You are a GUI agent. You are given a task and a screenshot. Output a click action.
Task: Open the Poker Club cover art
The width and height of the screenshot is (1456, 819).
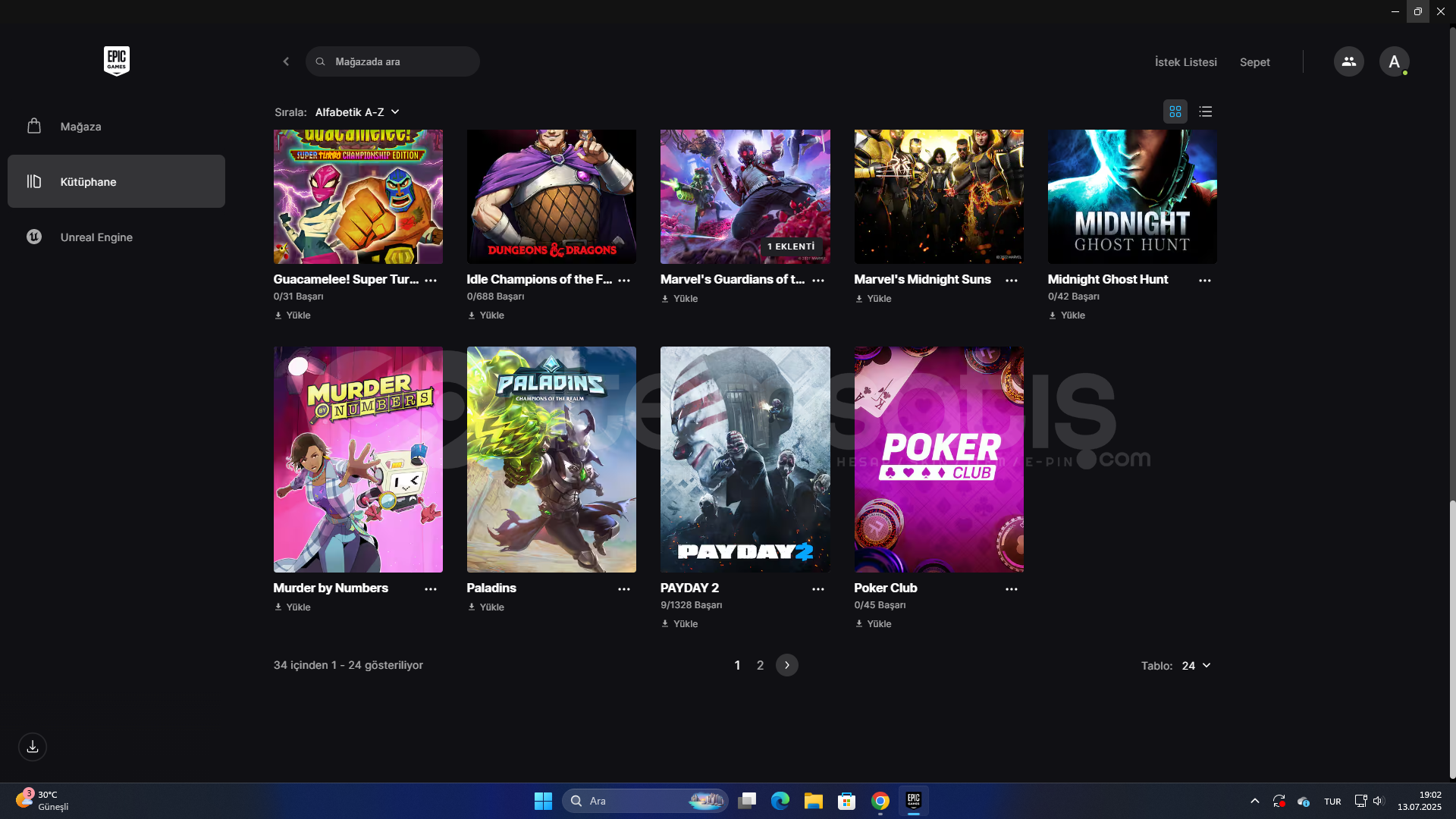click(x=939, y=460)
